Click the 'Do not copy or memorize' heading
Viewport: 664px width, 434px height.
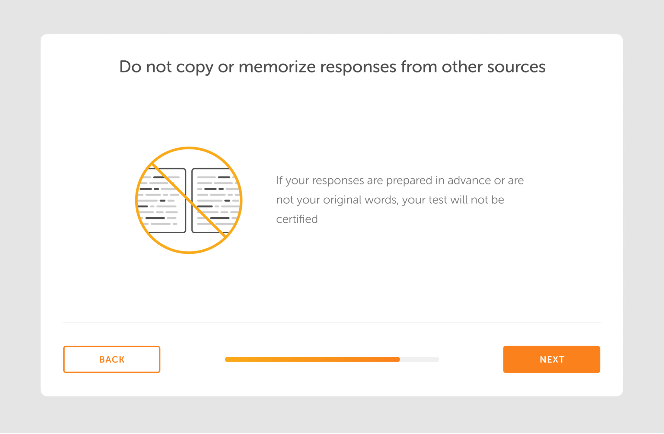[332, 67]
